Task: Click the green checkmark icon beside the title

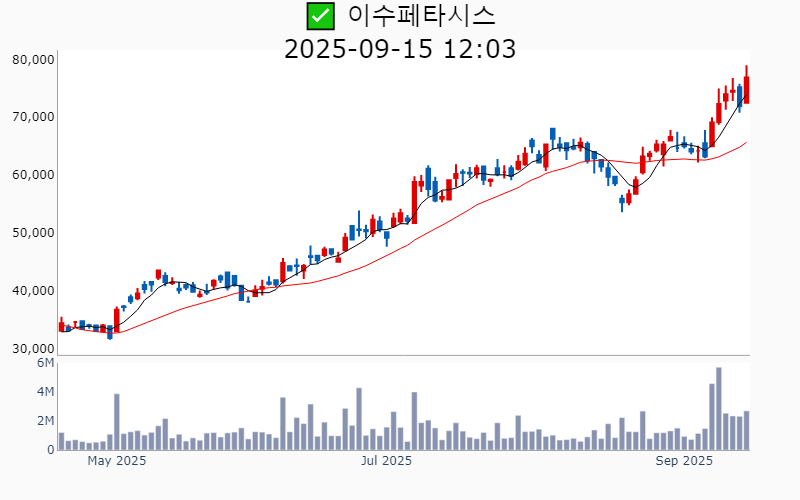Action: (320, 16)
